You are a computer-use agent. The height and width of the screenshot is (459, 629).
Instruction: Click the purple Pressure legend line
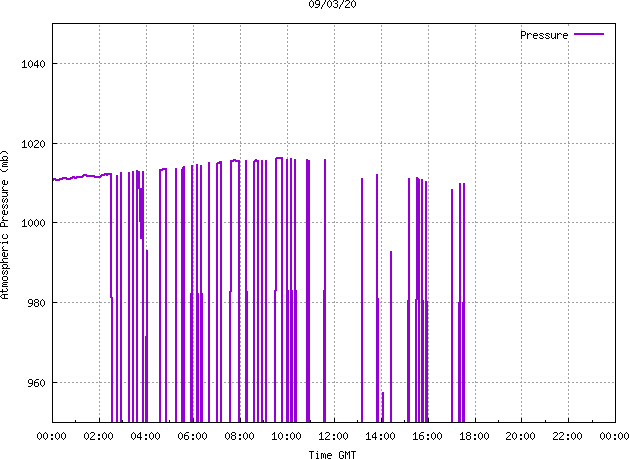pos(589,35)
